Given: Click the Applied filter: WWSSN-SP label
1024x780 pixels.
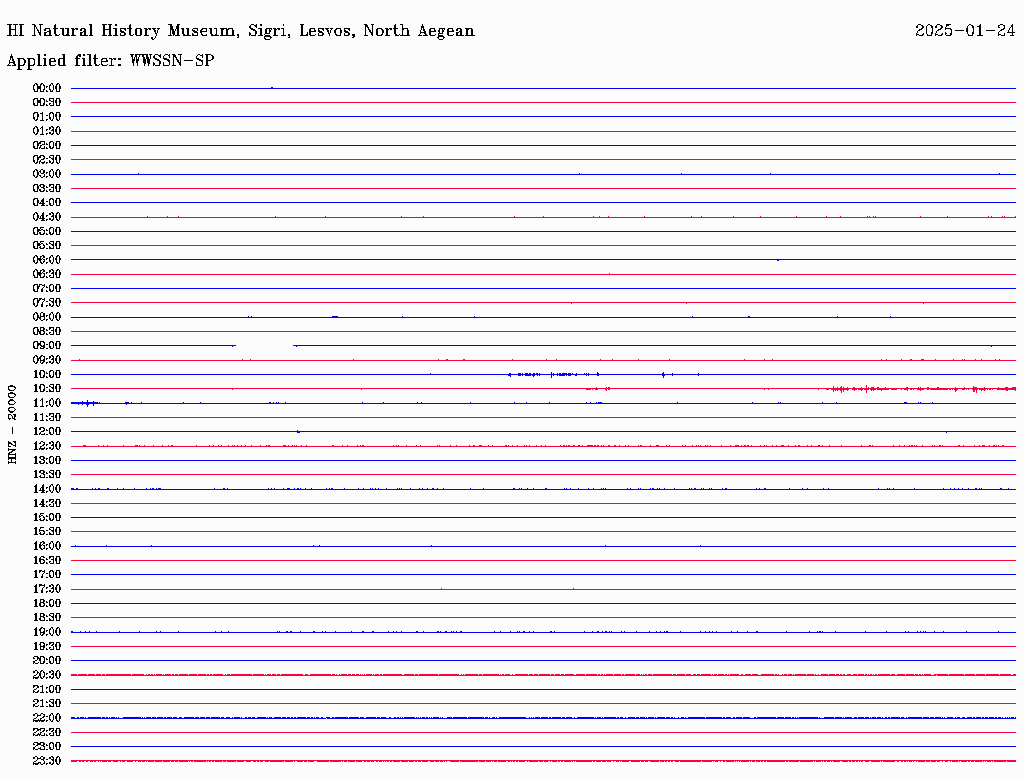Looking at the screenshot, I should coord(110,61).
